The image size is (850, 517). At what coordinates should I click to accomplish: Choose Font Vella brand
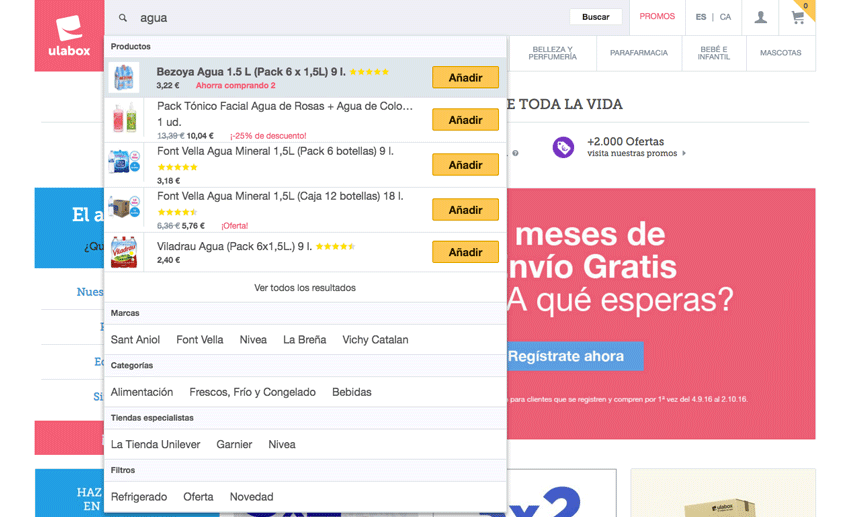coord(199,340)
